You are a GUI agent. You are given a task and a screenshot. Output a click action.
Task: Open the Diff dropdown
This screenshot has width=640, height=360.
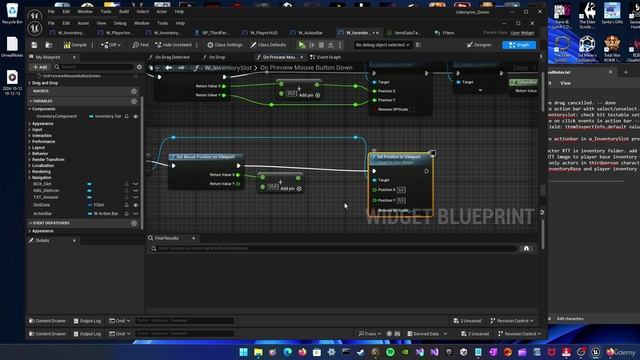click(x=111, y=45)
